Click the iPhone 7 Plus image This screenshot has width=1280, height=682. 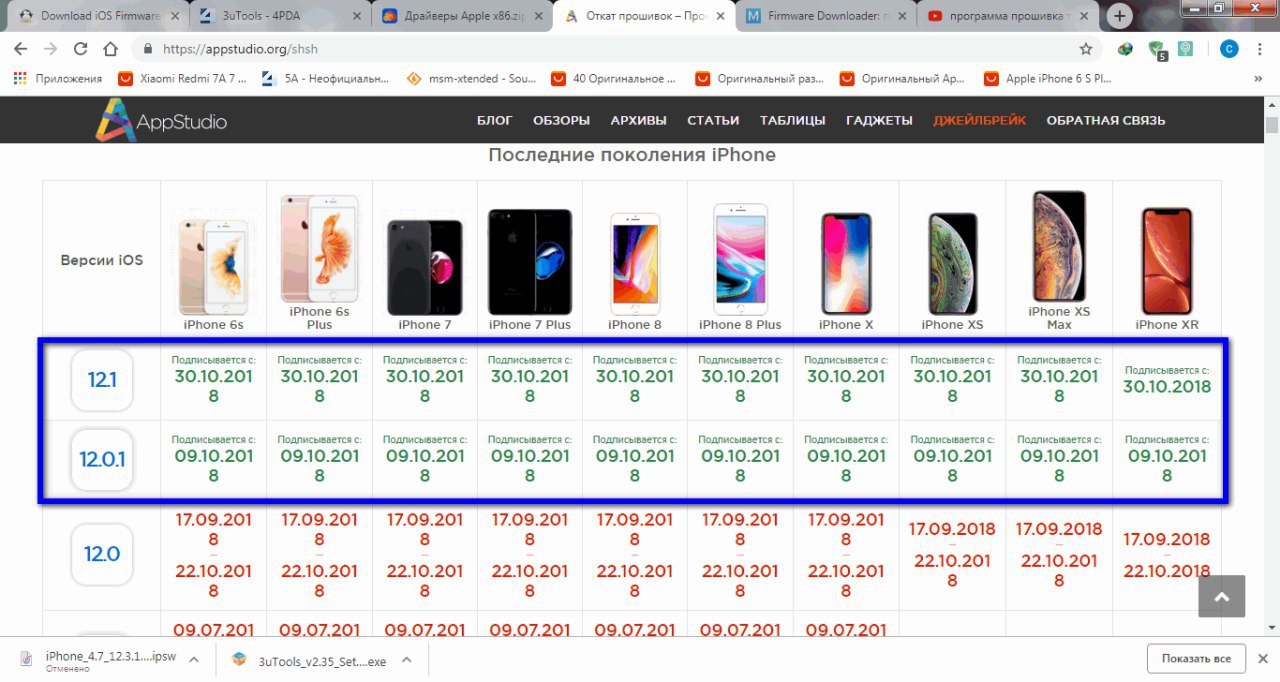pos(530,260)
